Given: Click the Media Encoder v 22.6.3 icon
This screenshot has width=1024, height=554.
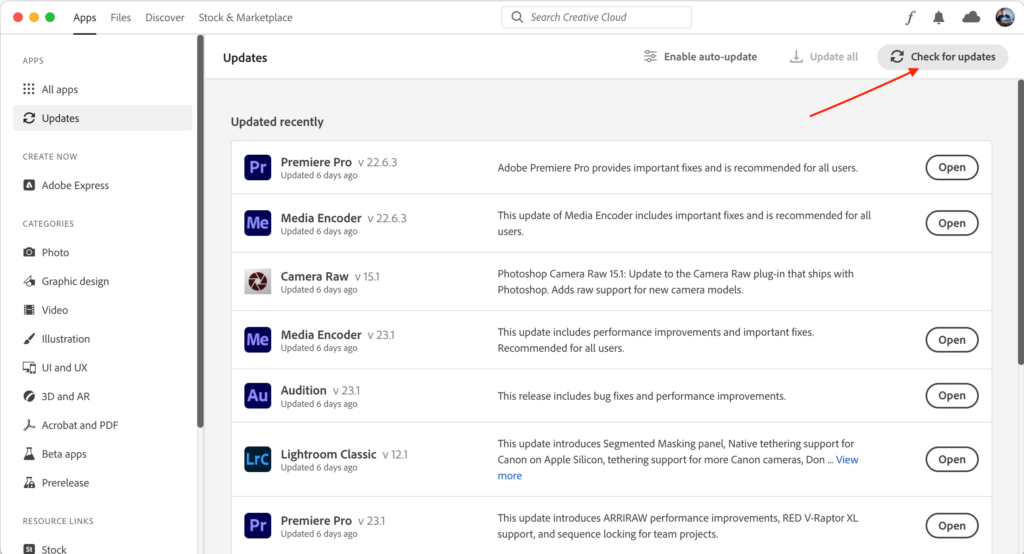Looking at the screenshot, I should pos(257,223).
